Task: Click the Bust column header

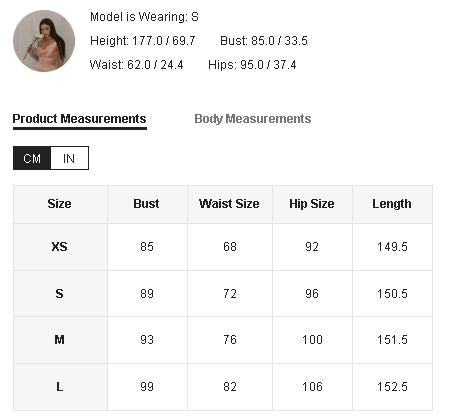Action: (x=147, y=204)
